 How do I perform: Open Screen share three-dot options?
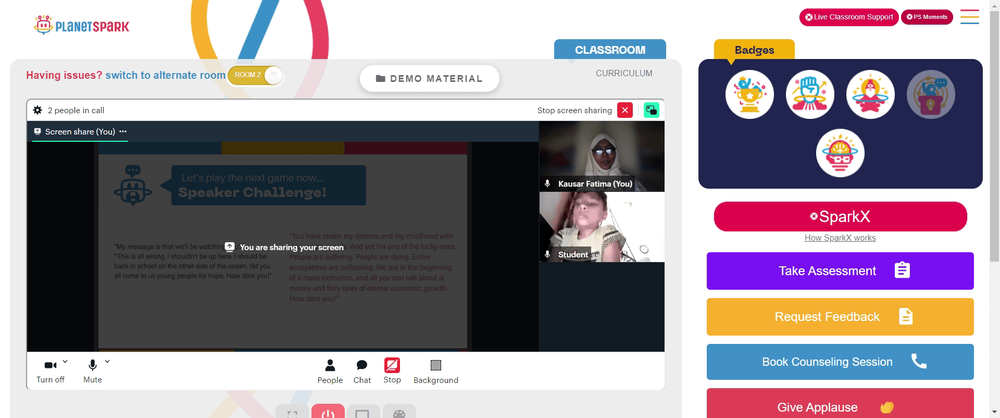tap(123, 131)
